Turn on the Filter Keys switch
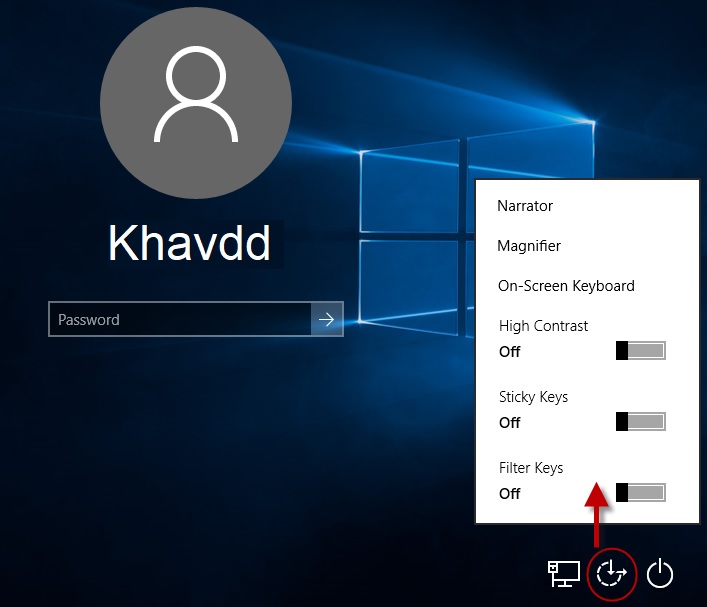Image resolution: width=707 pixels, height=607 pixels. click(x=640, y=492)
